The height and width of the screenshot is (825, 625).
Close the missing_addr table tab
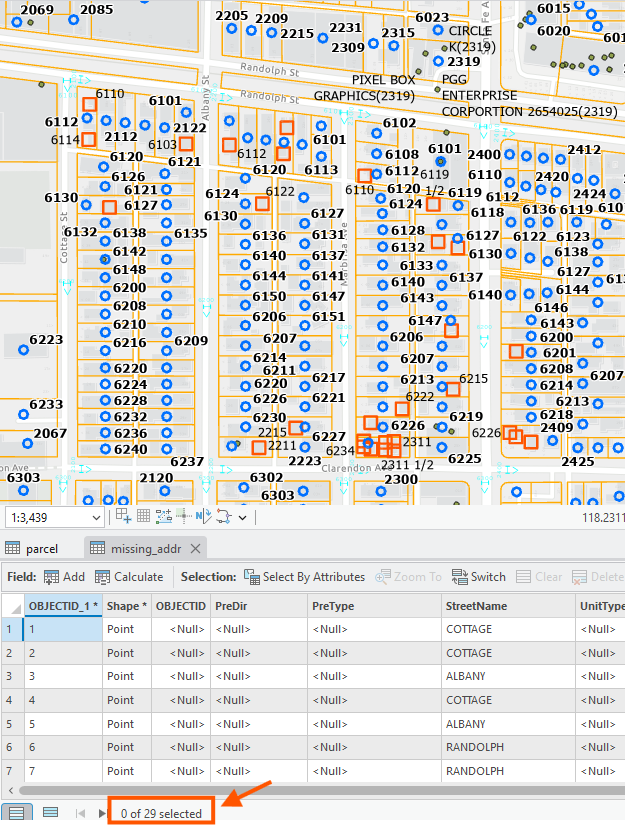(x=196, y=548)
